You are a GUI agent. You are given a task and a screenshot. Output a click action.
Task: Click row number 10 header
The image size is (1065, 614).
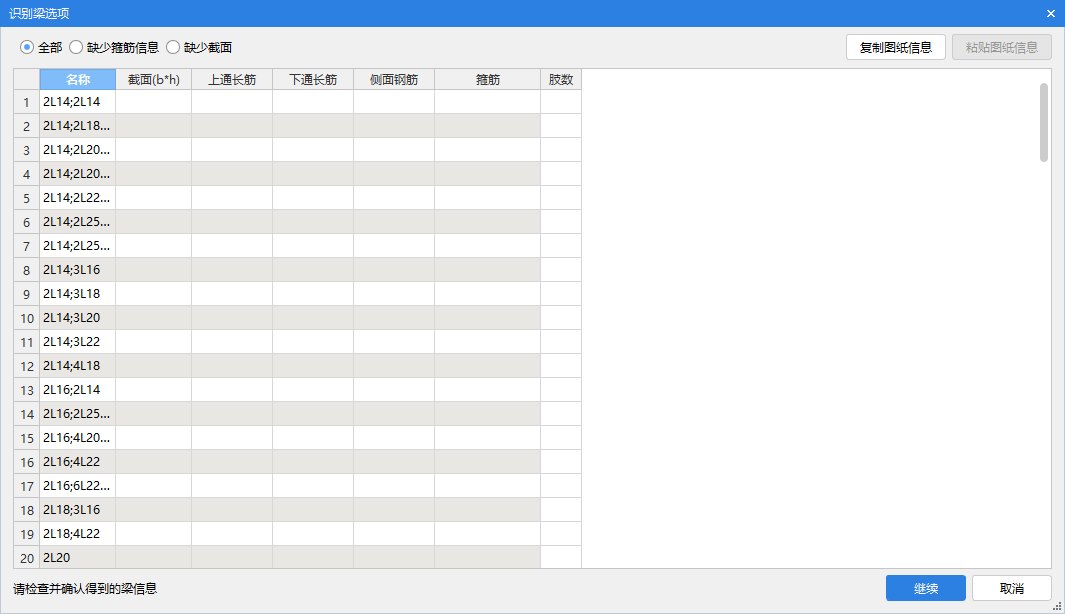[x=26, y=318]
